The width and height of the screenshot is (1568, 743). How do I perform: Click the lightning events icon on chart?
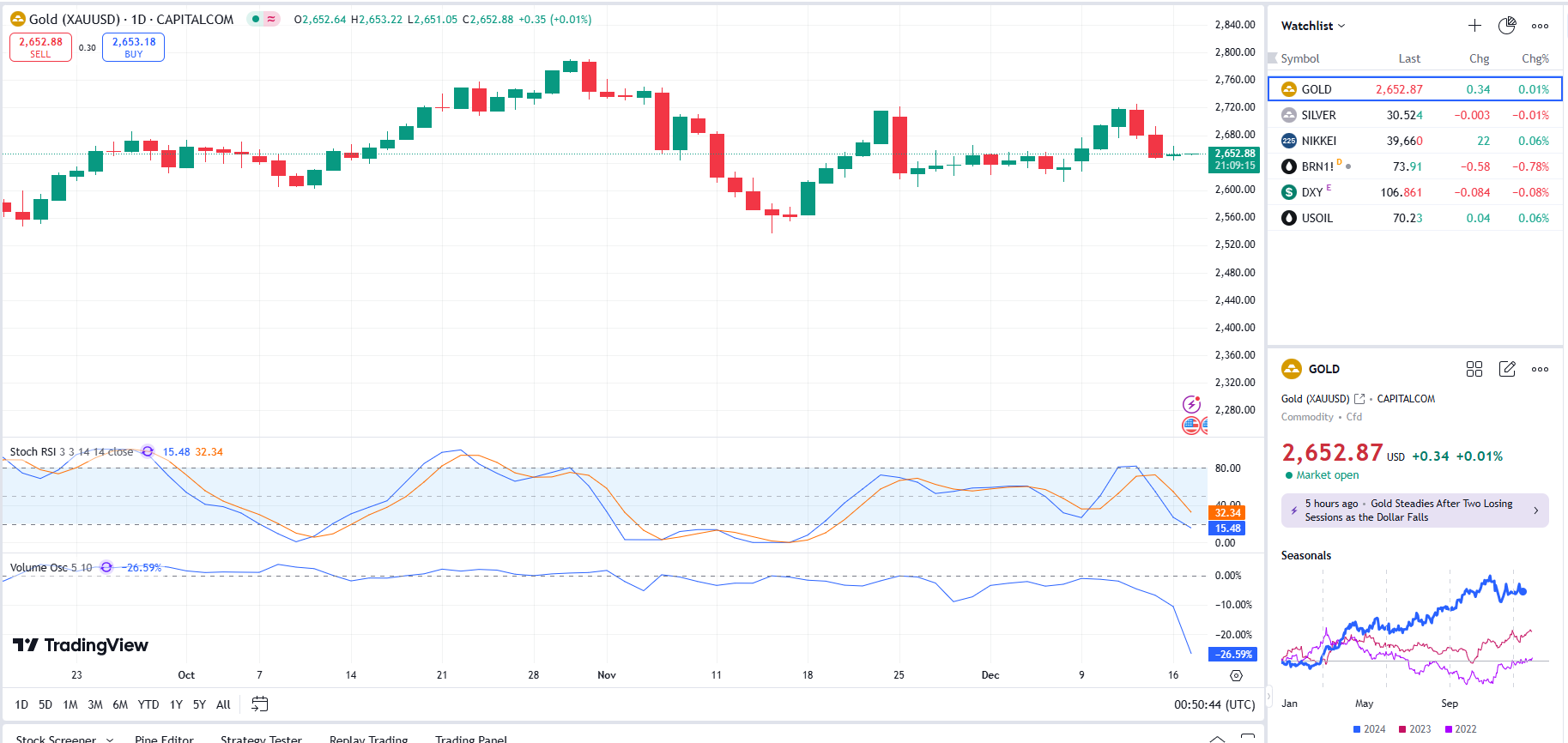pos(1191,404)
